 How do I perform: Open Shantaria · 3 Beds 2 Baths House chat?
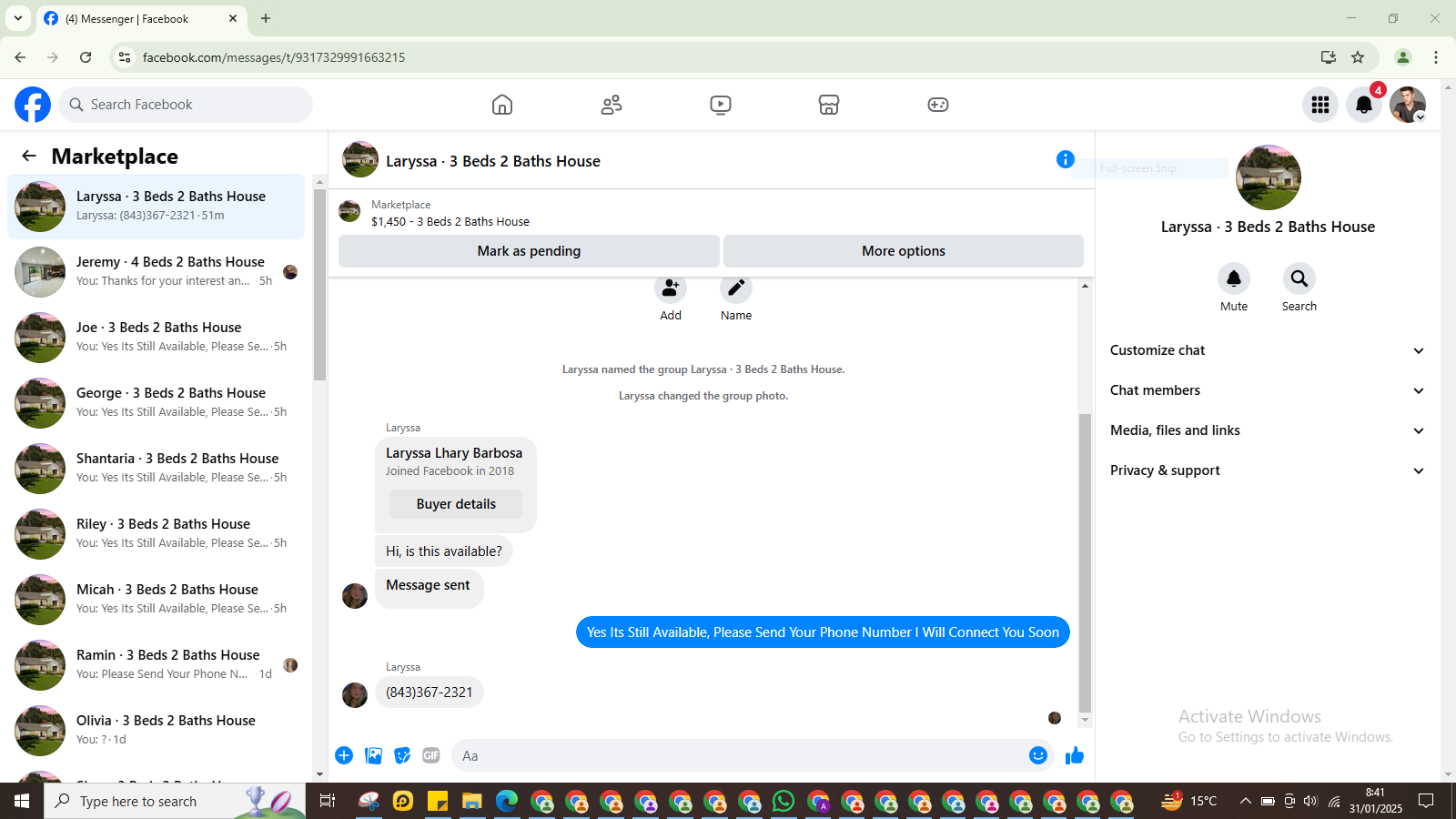157,469
